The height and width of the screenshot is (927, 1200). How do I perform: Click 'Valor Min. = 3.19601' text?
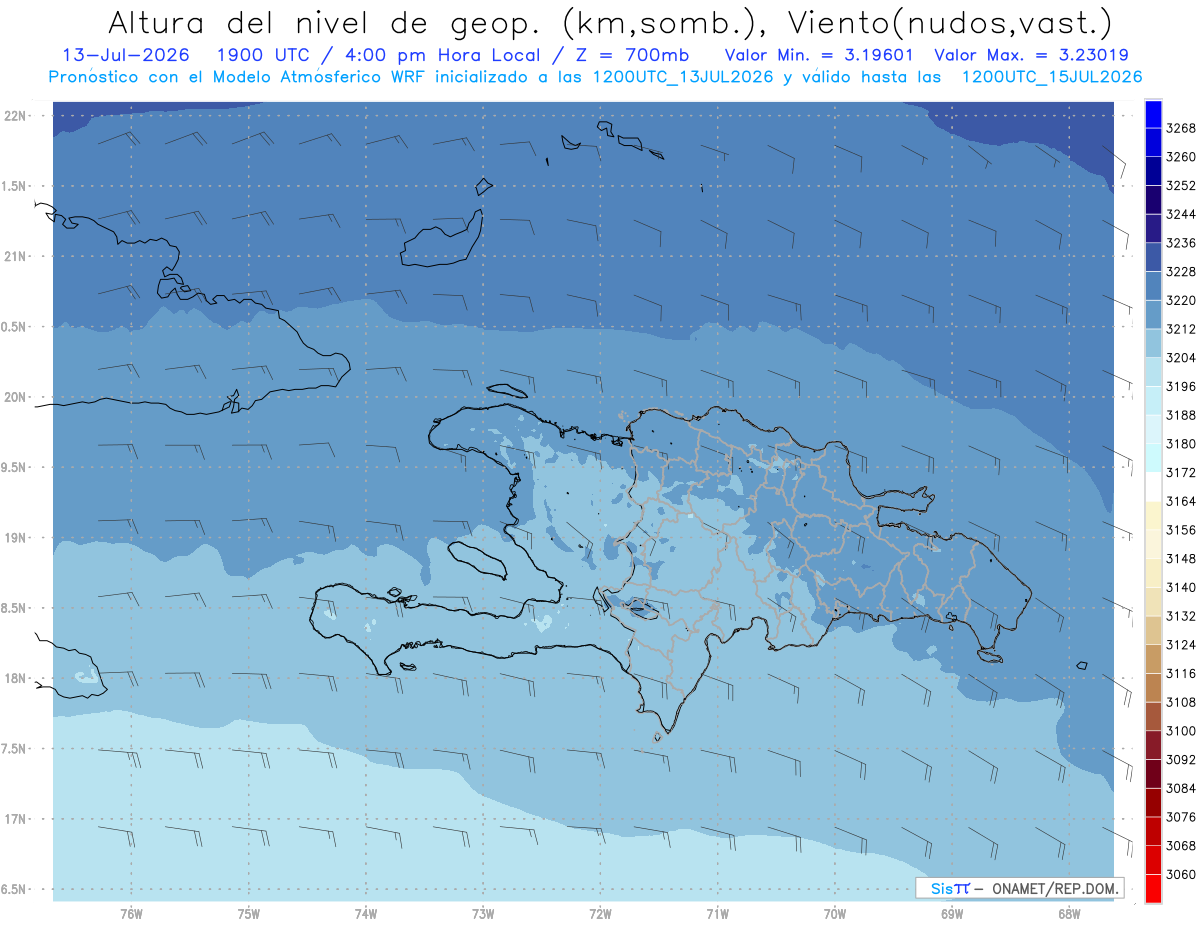pos(821,56)
